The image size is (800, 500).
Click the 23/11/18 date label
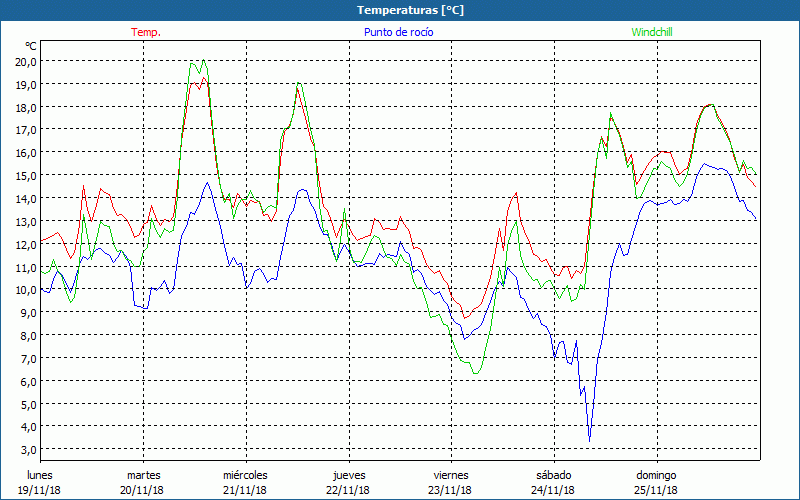[x=451, y=490]
